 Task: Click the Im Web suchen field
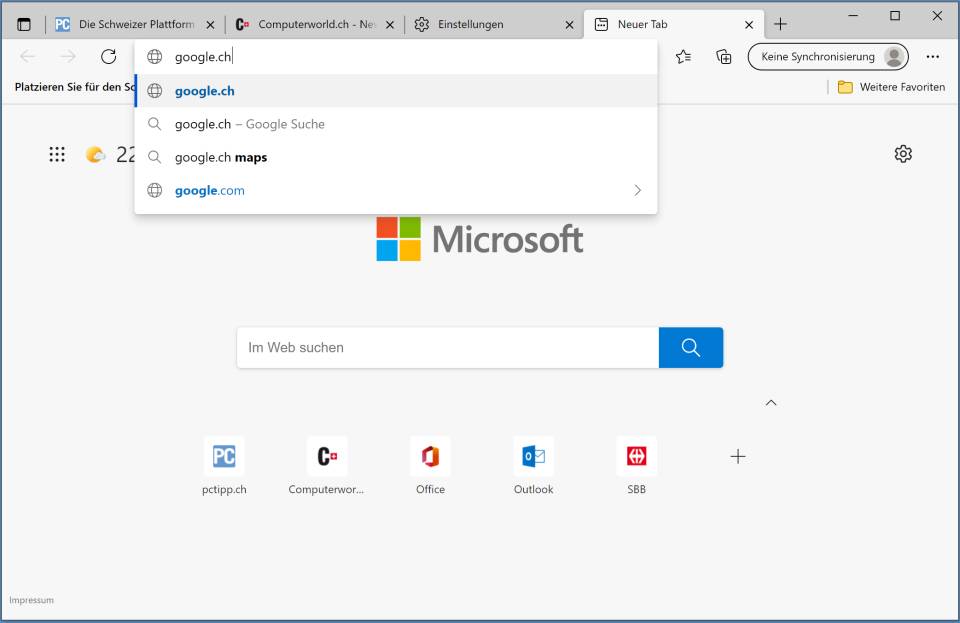click(448, 348)
